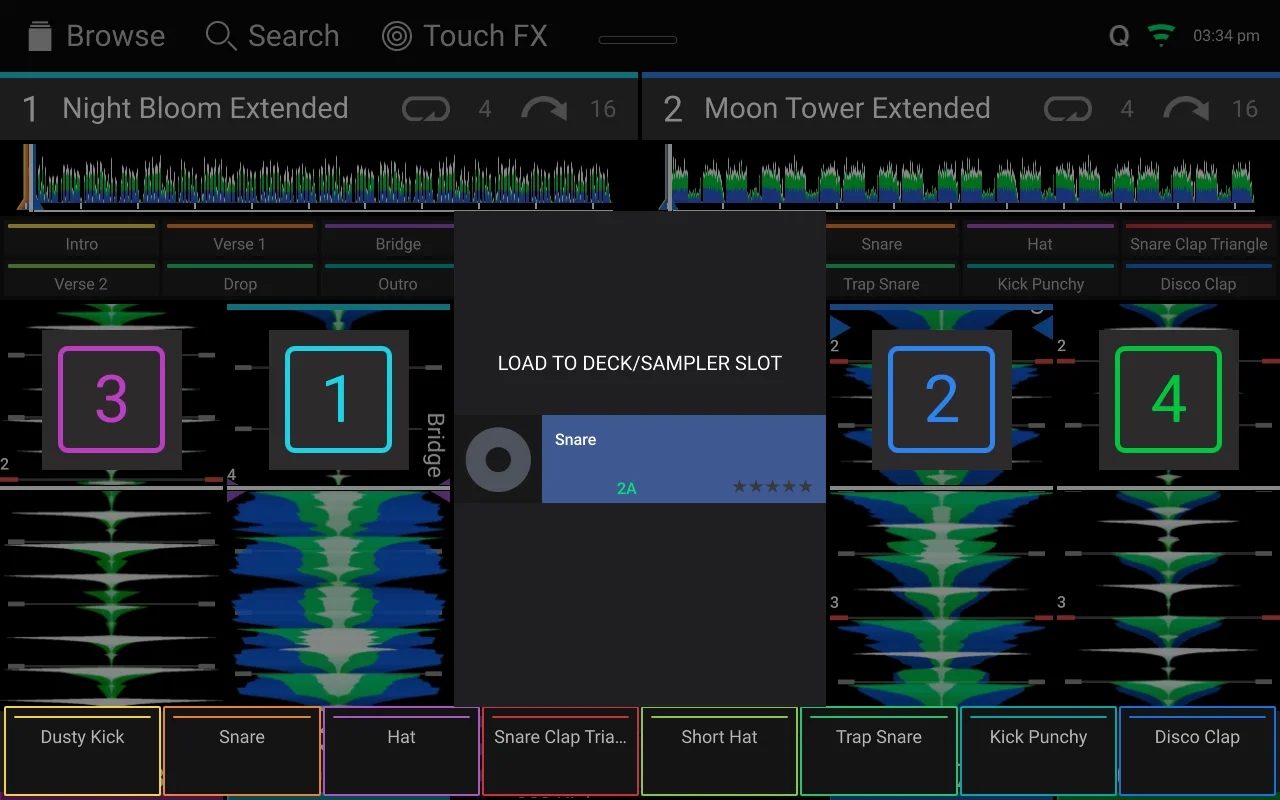The image size is (1280, 800).
Task: Trigger the Bridge hot cue
Action: (x=389, y=242)
